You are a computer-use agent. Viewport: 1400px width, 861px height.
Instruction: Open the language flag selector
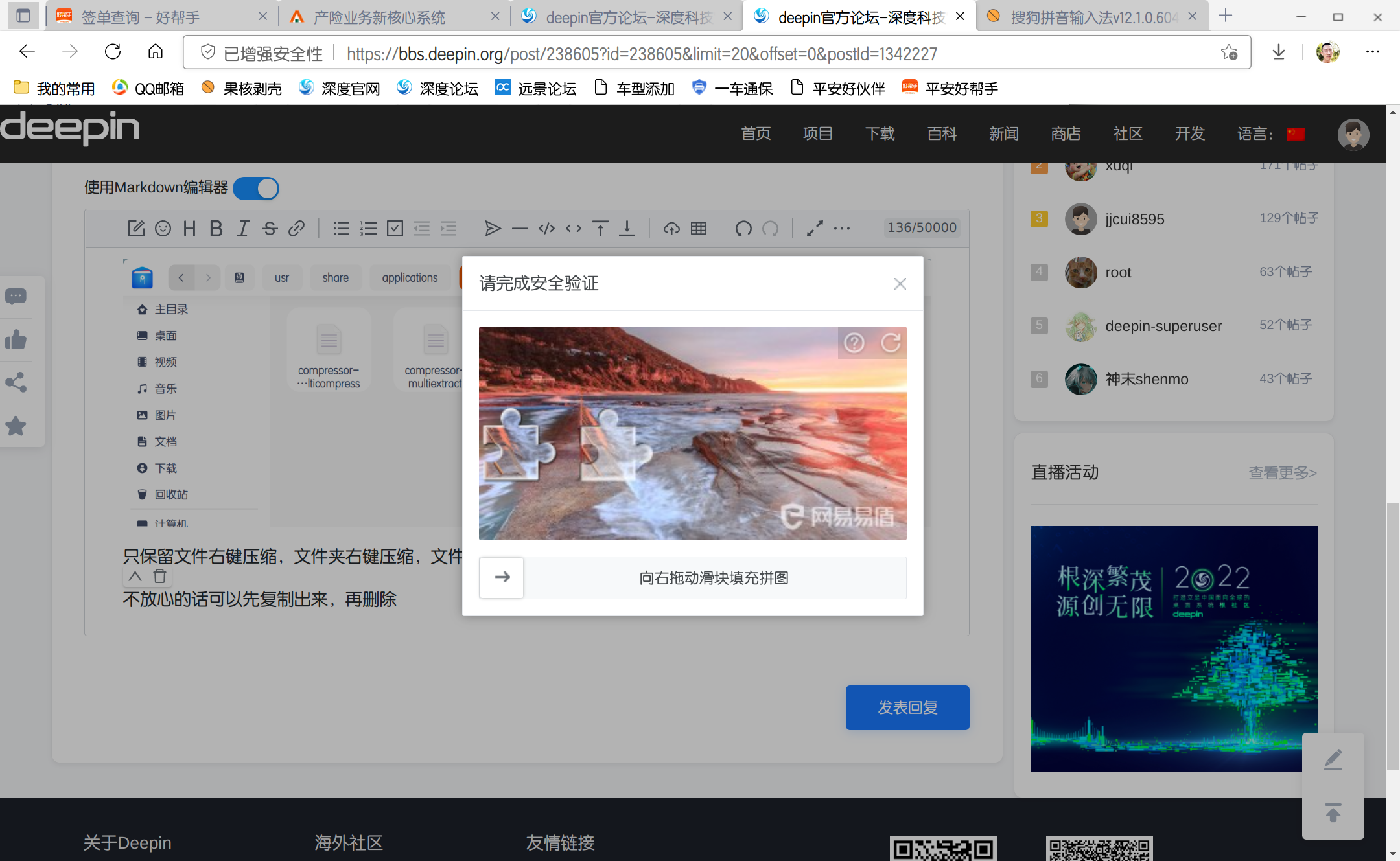click(1296, 134)
